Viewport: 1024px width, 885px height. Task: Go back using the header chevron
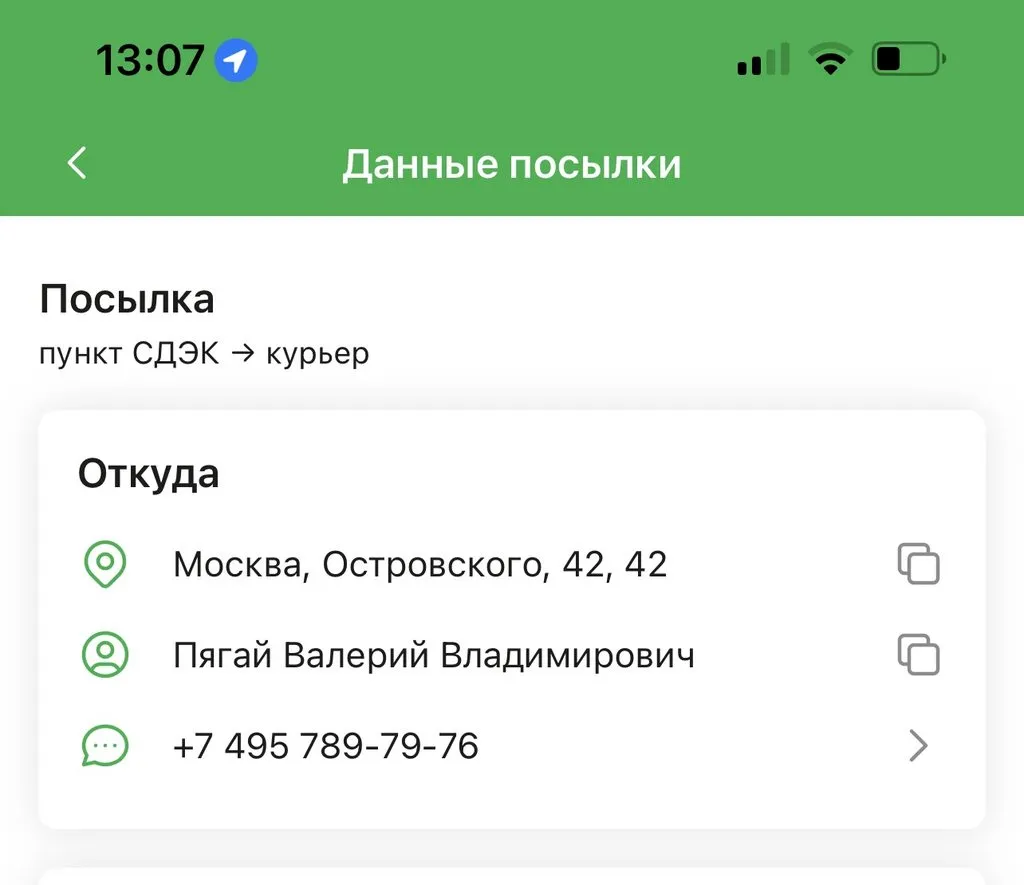(78, 163)
